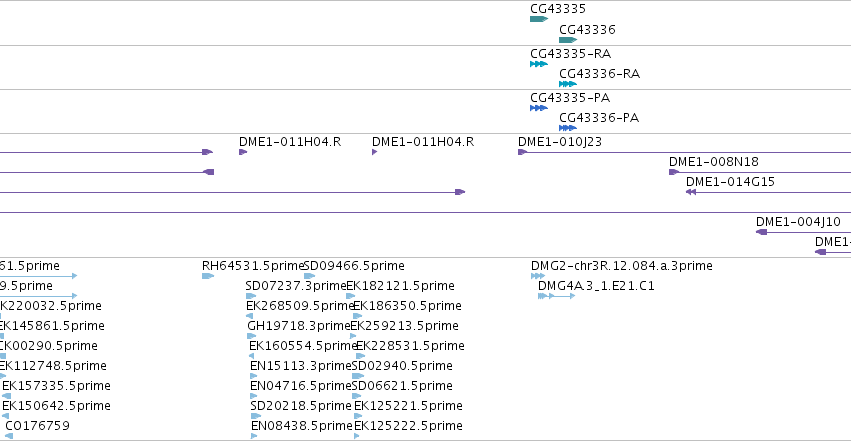Click the SD20218.5prime EST label
Viewport: 851px width, 441px height.
(301, 406)
